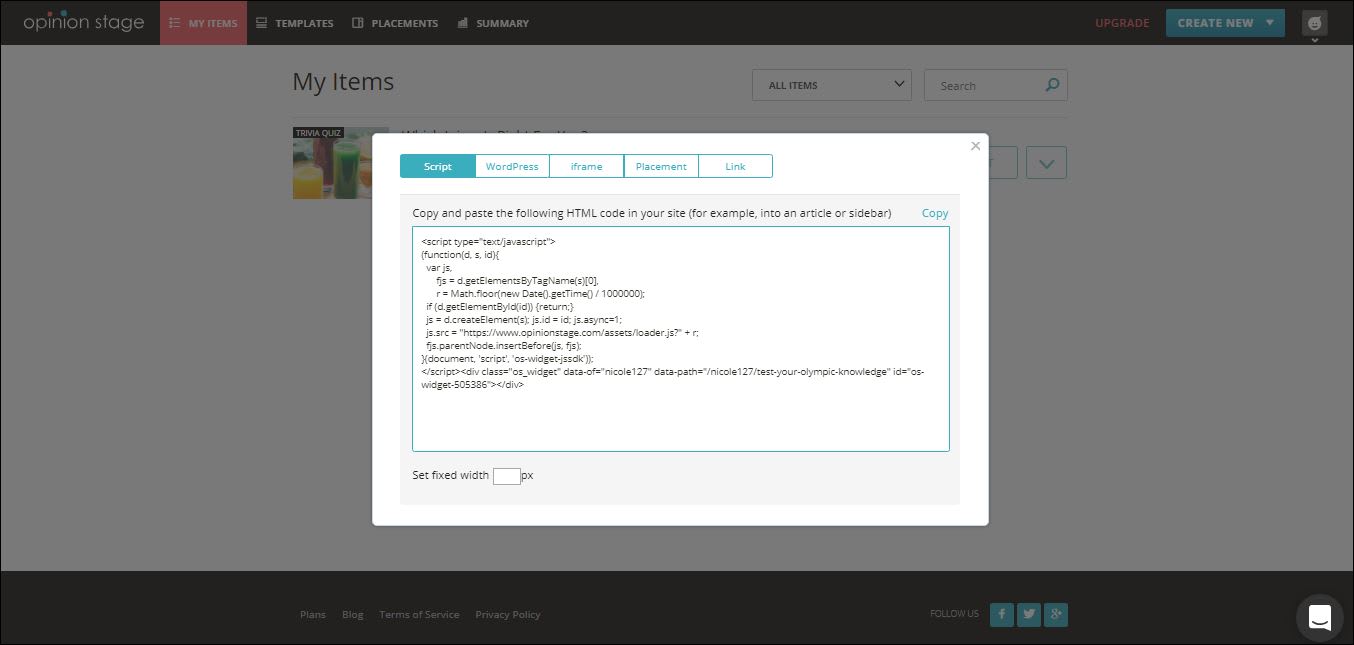
Task: Open the chat support bubble icon
Action: click(x=1320, y=618)
